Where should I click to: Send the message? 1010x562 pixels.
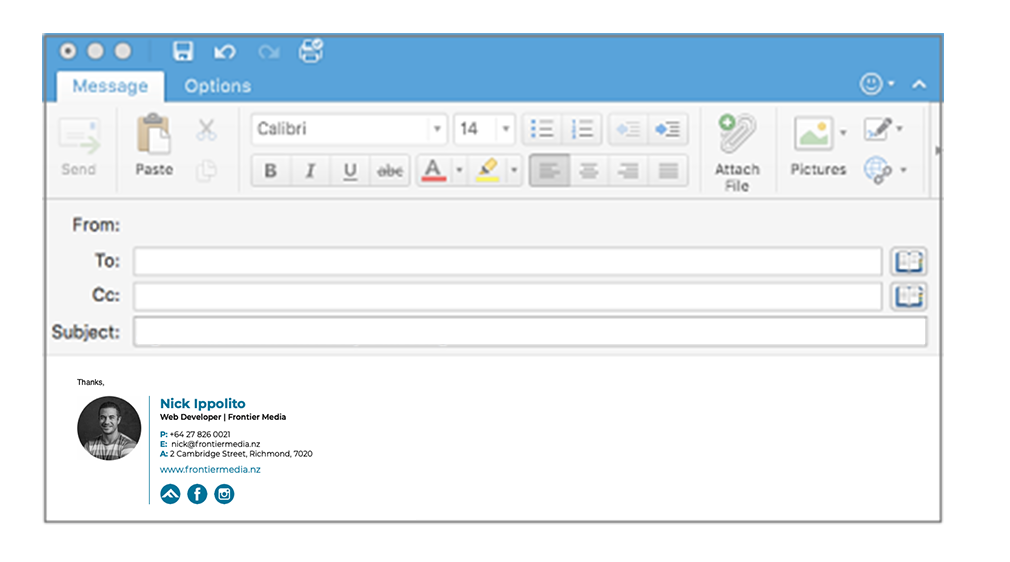click(79, 146)
